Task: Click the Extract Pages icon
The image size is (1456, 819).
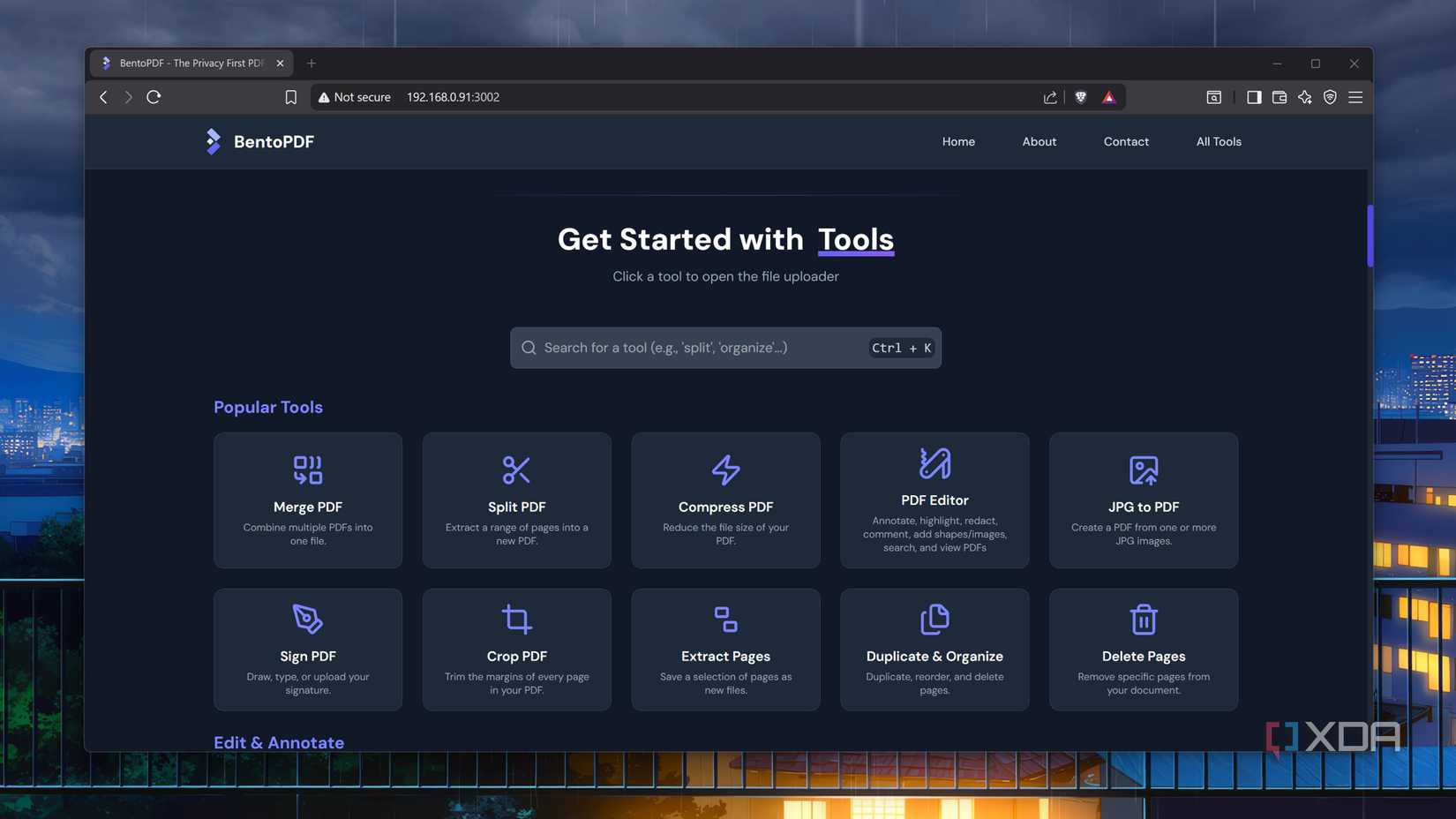Action: pyautogui.click(x=725, y=619)
